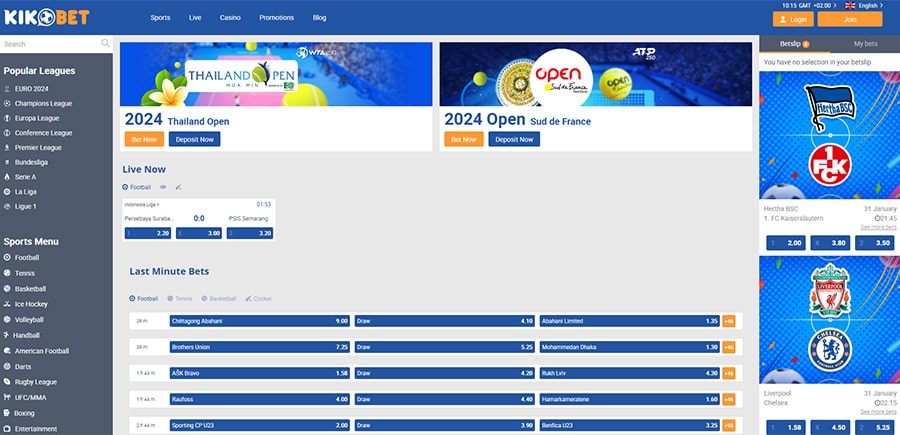Select PSIS Semarang win odds 3.20
900x435 pixels.
pyautogui.click(x=250, y=234)
